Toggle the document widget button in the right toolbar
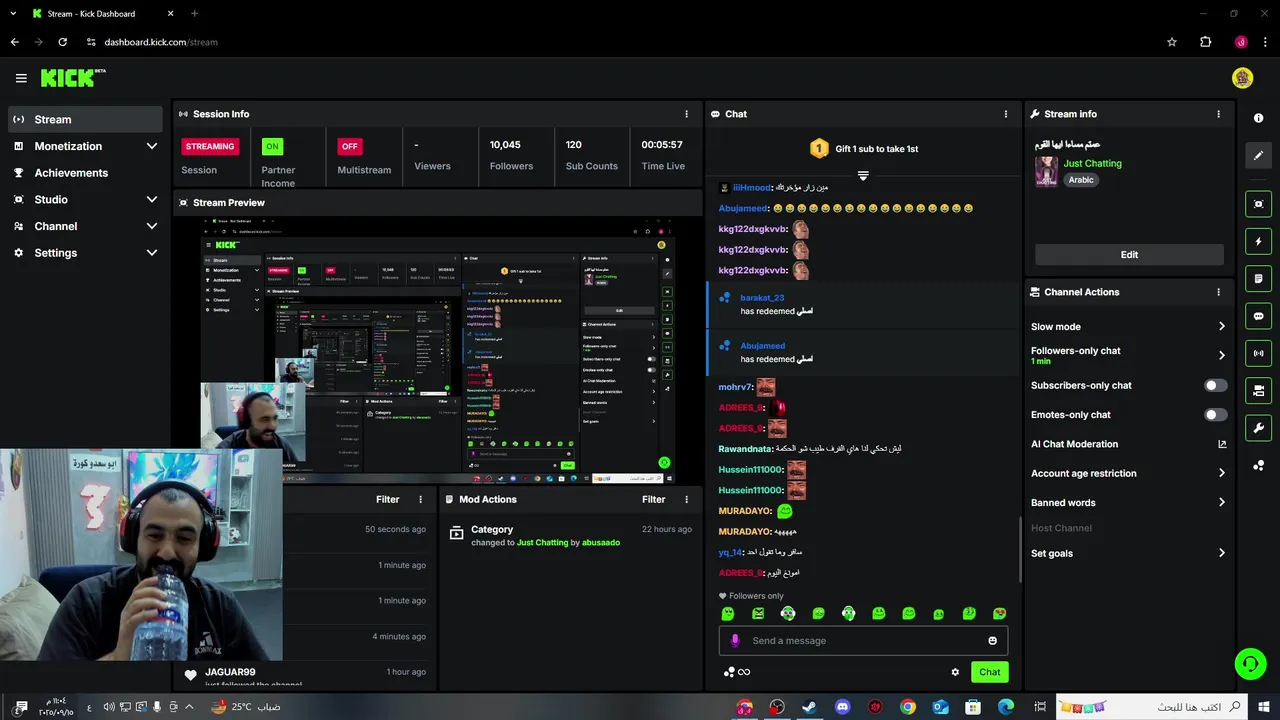The image size is (1280, 720). click(x=1258, y=278)
